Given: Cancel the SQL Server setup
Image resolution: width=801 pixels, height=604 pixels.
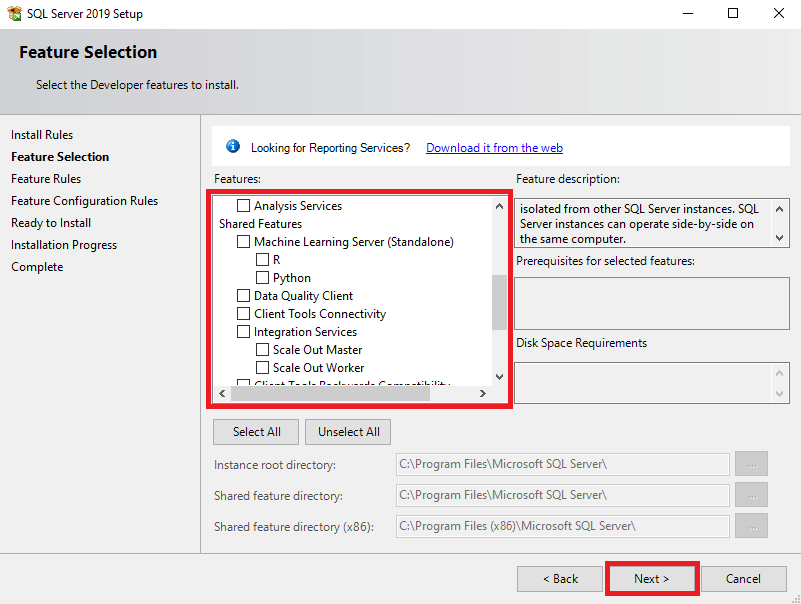Looking at the screenshot, I should (743, 578).
